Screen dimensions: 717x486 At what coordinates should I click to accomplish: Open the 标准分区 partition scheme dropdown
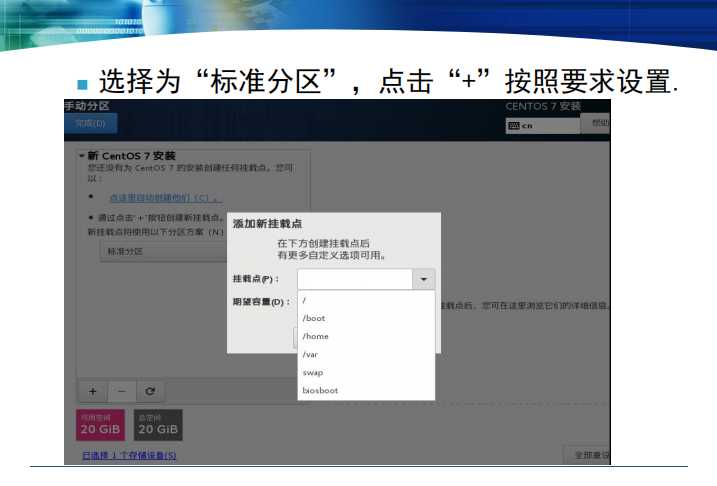click(164, 251)
